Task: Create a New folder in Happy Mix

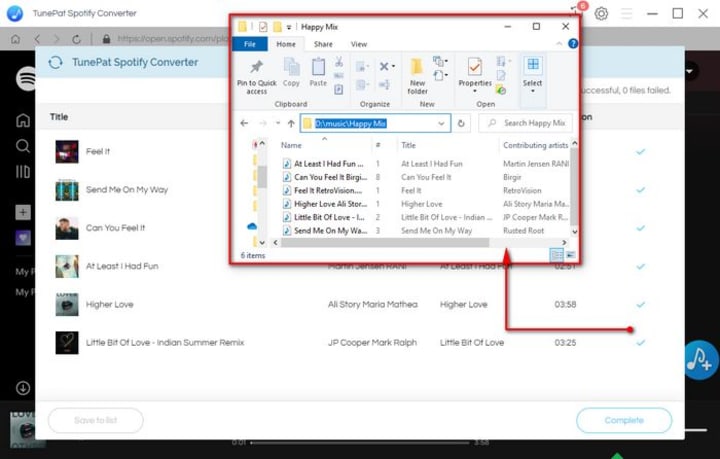Action: click(x=417, y=76)
